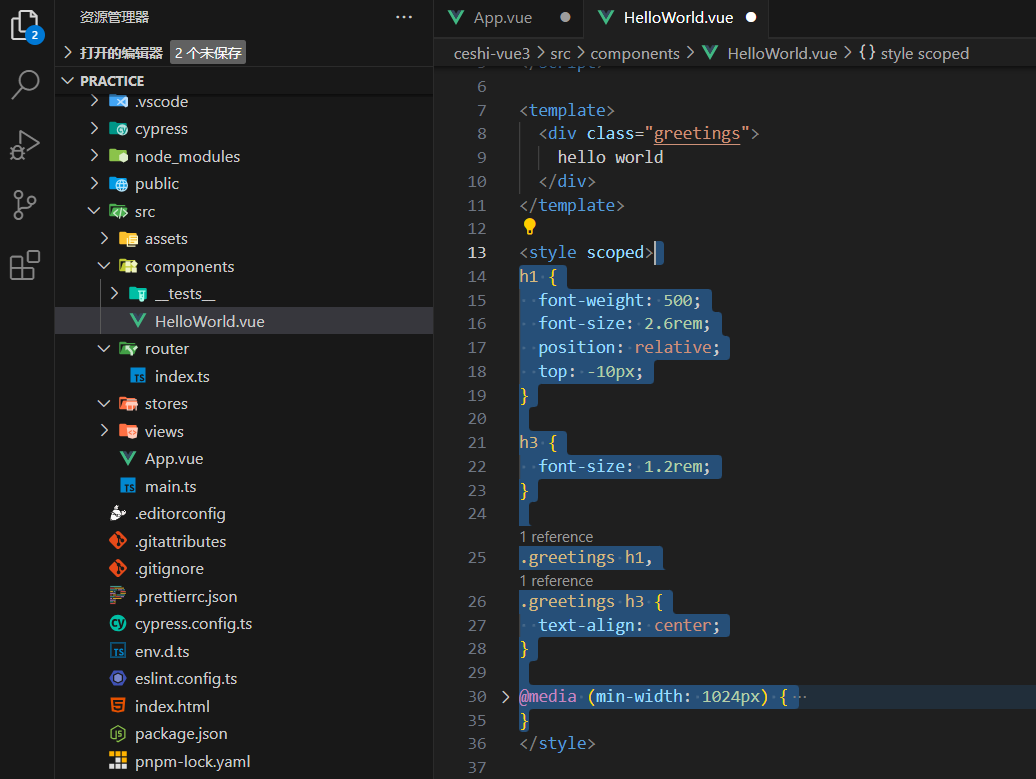Expand the __tests__ folder
Screen dimensions: 1036x779
114,293
